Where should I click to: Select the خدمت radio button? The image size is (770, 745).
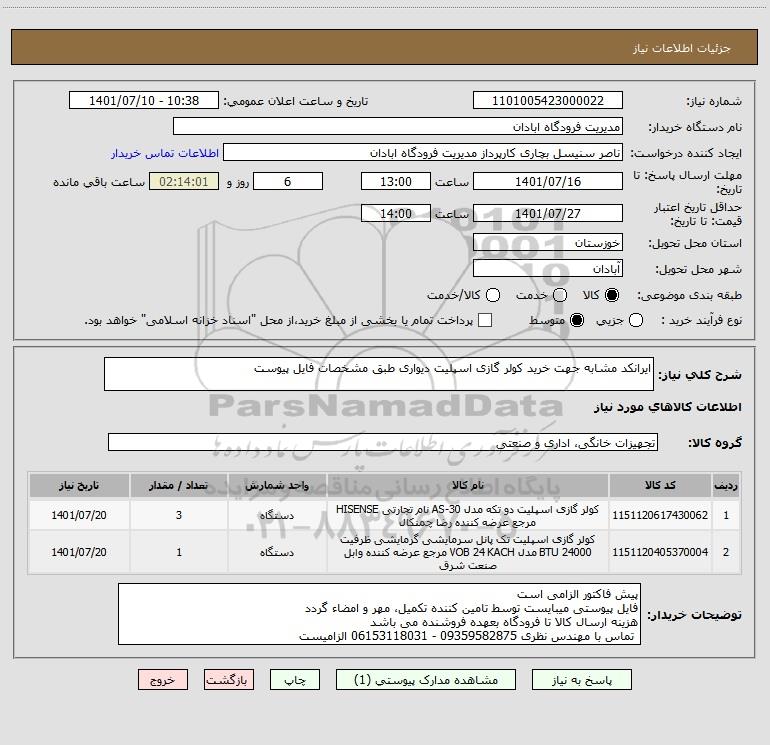[x=560, y=295]
